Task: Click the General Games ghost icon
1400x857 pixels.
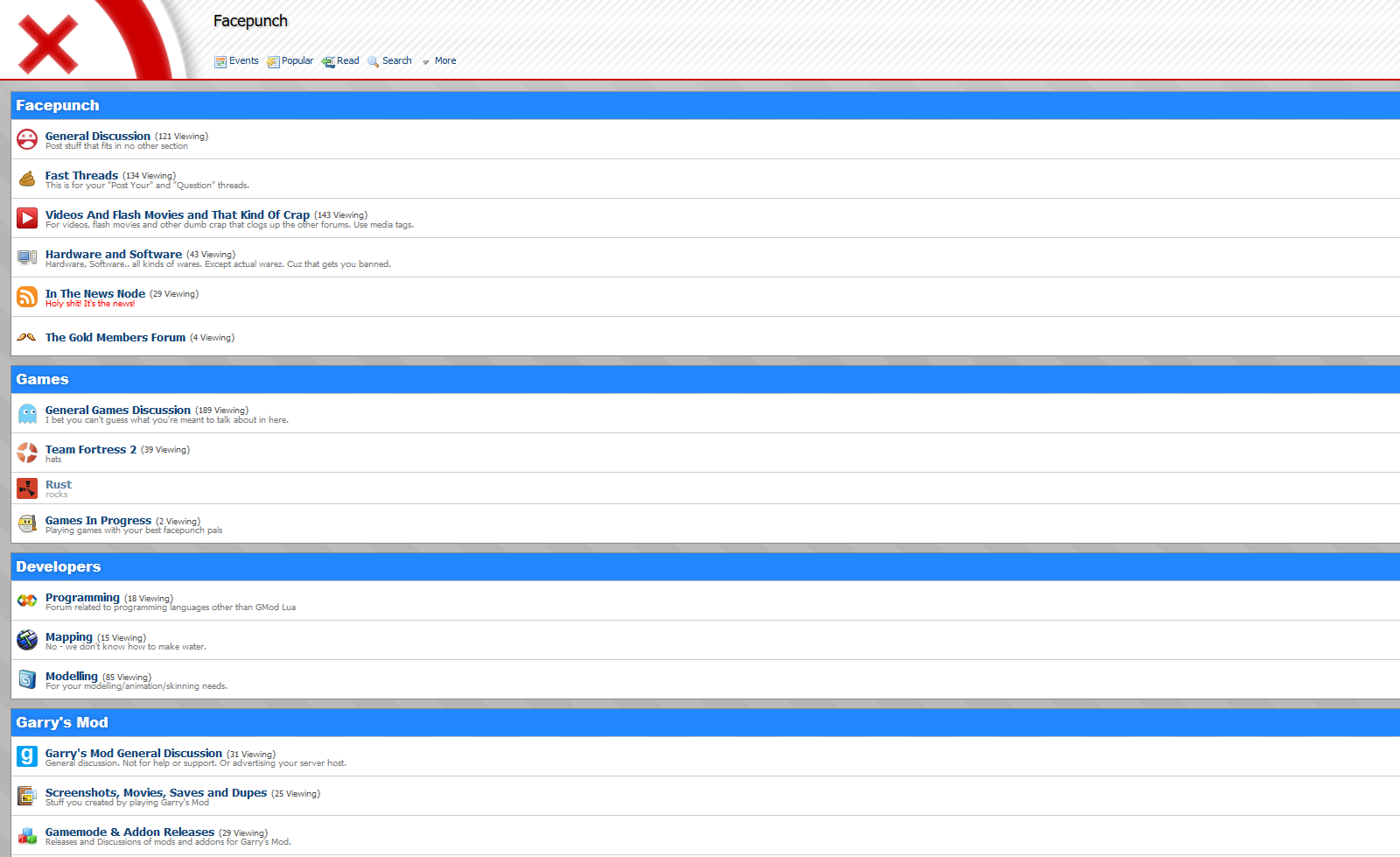Action: point(27,413)
